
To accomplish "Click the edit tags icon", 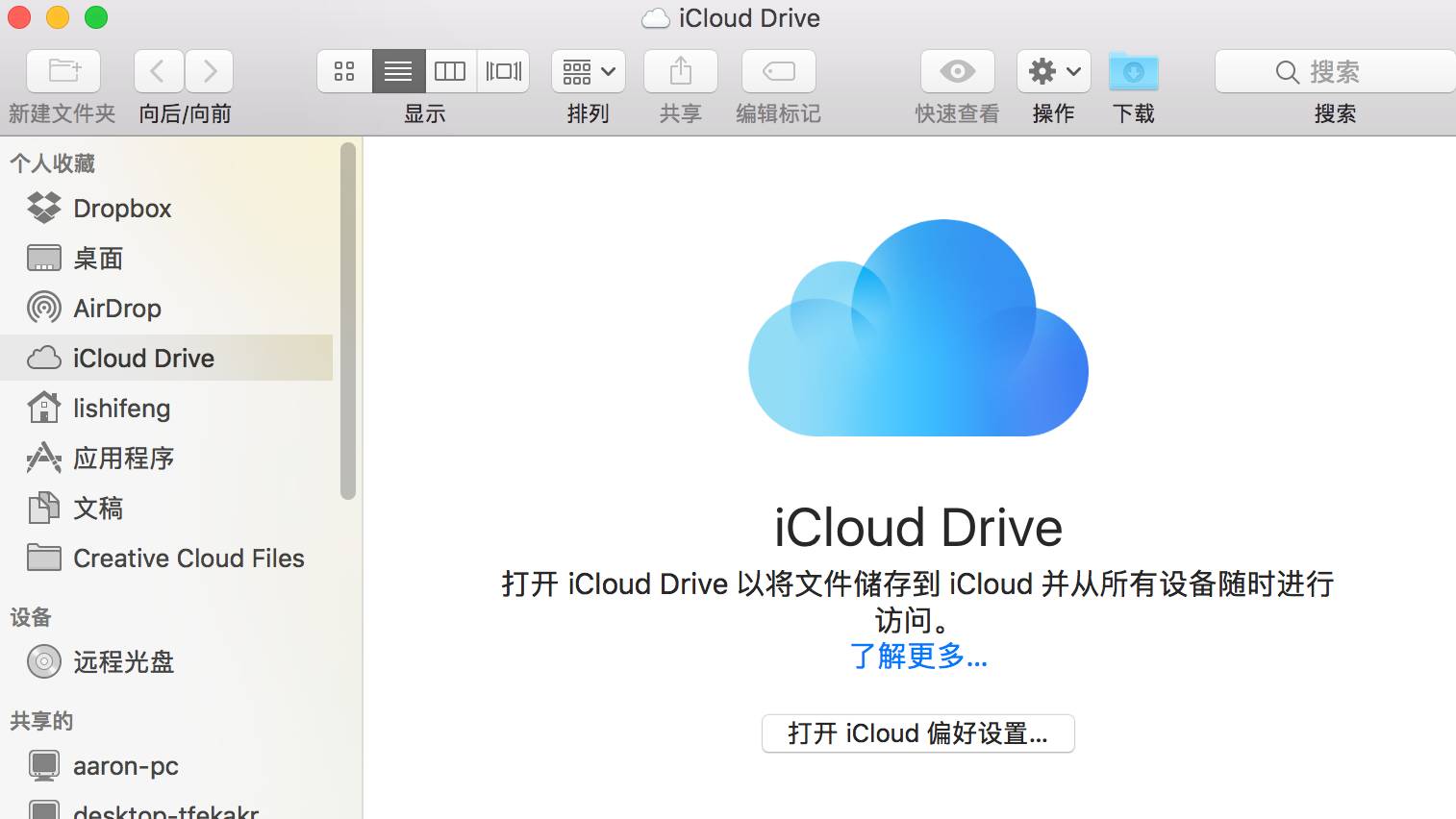I will click(x=779, y=71).
